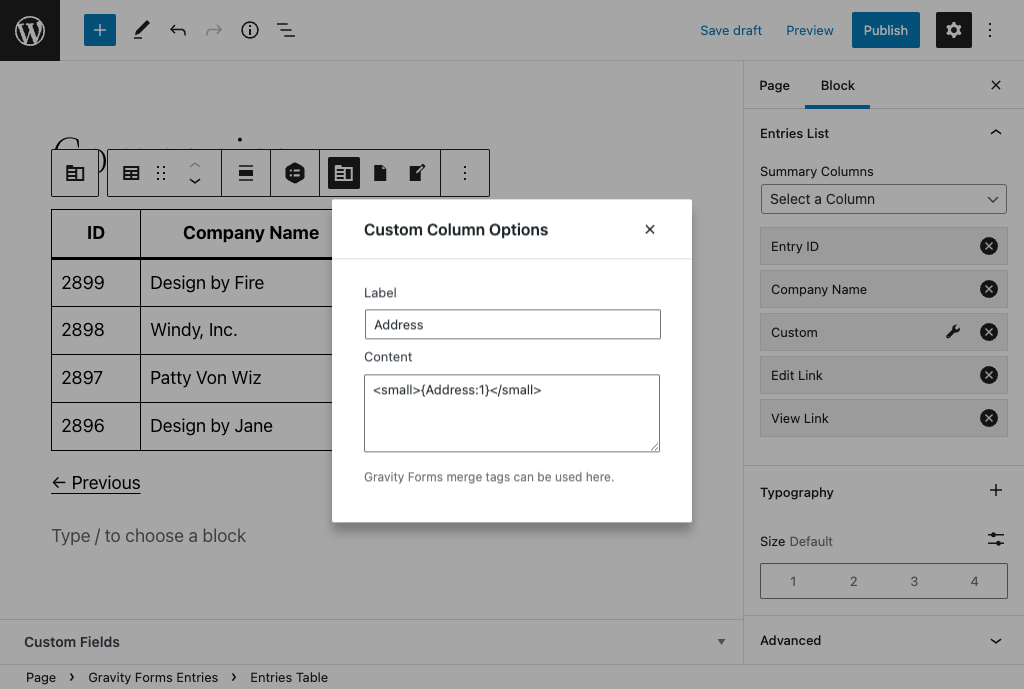Open the WordPress logo menu

[30, 30]
